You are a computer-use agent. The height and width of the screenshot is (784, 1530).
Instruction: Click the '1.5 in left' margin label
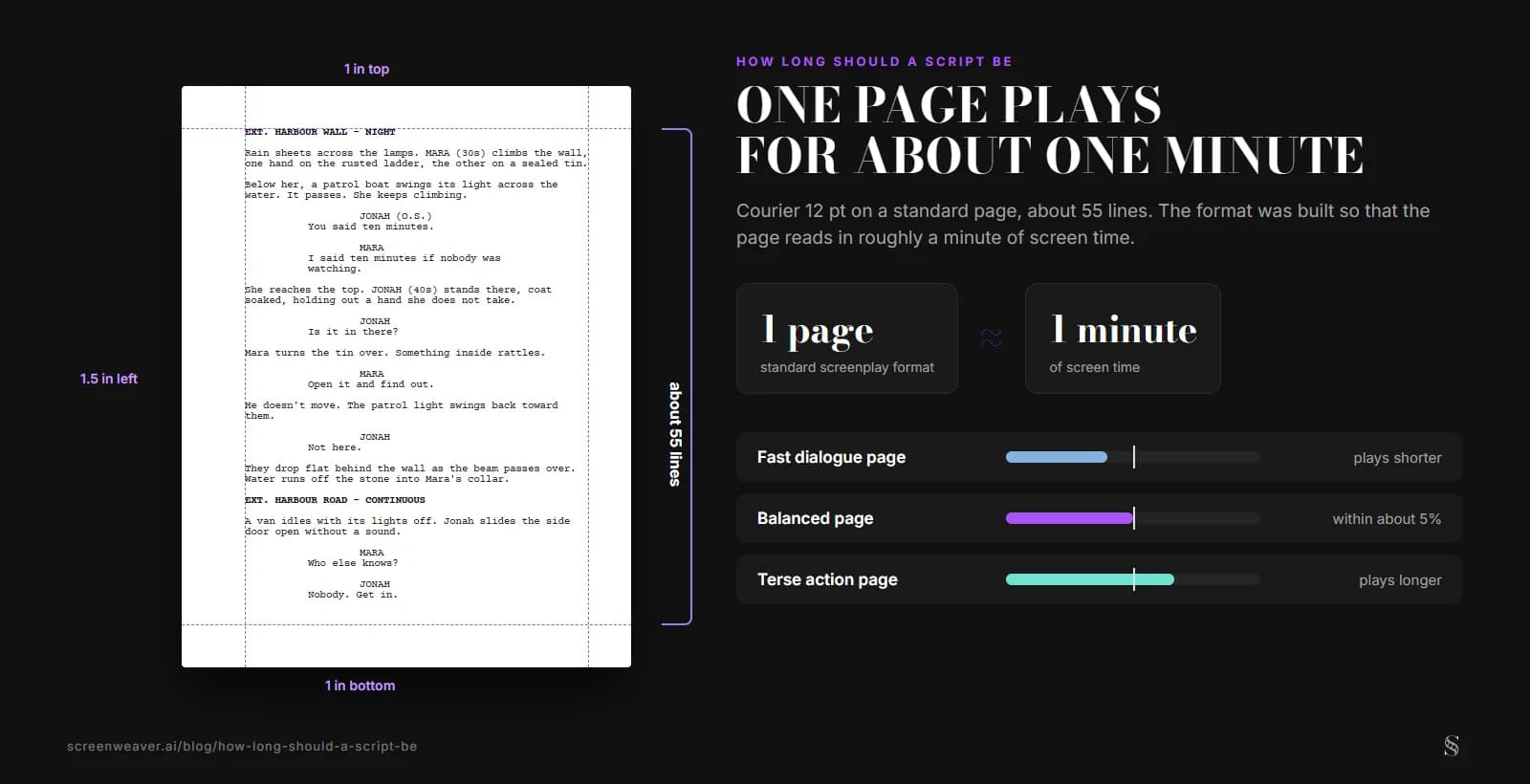[x=109, y=379]
